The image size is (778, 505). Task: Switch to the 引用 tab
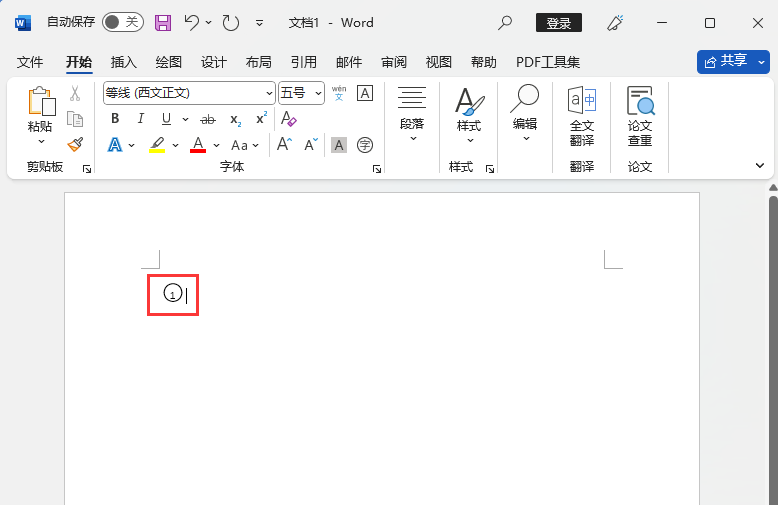pyautogui.click(x=304, y=62)
